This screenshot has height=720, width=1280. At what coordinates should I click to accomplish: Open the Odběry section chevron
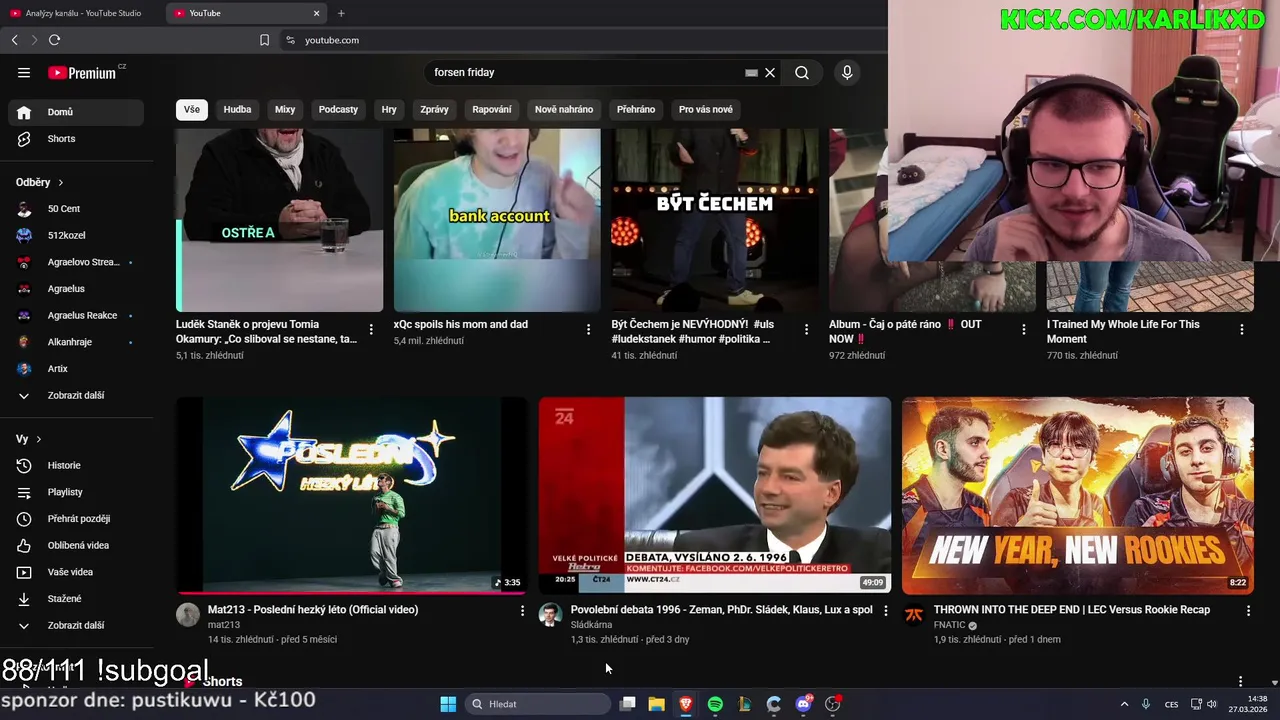pos(60,183)
